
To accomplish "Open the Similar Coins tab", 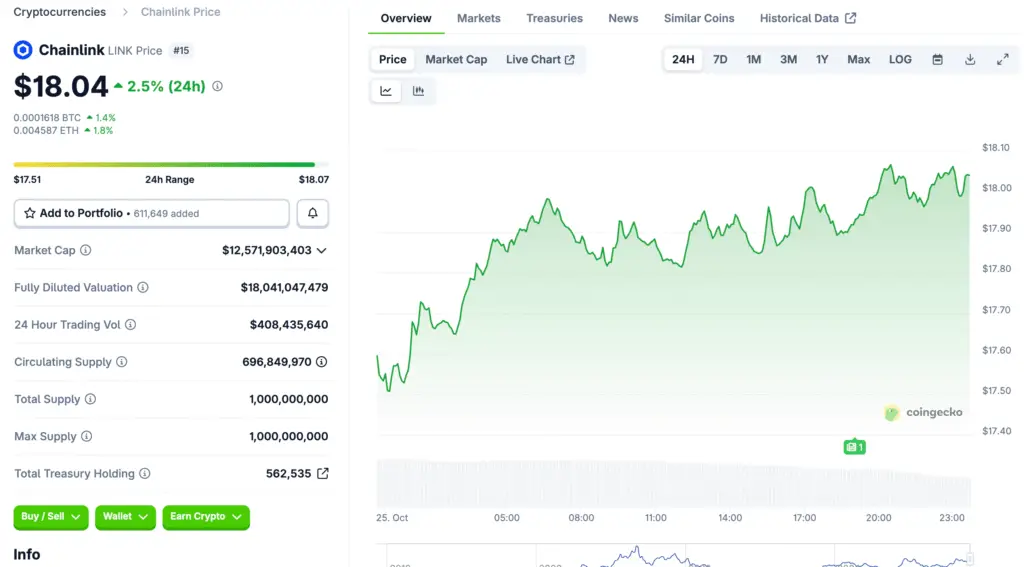I will click(x=698, y=18).
